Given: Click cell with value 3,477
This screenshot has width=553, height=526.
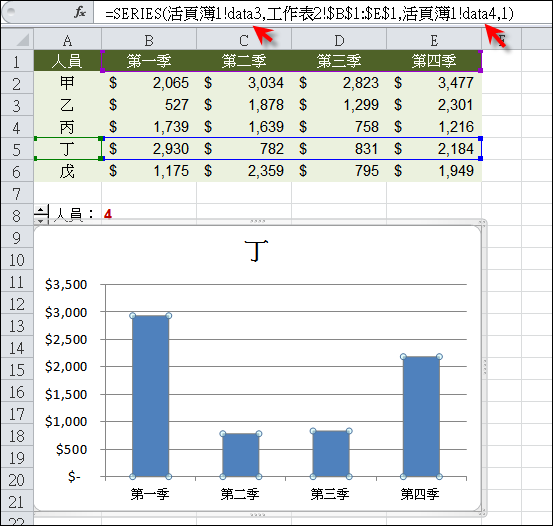Looking at the screenshot, I should pyautogui.click(x=434, y=83).
